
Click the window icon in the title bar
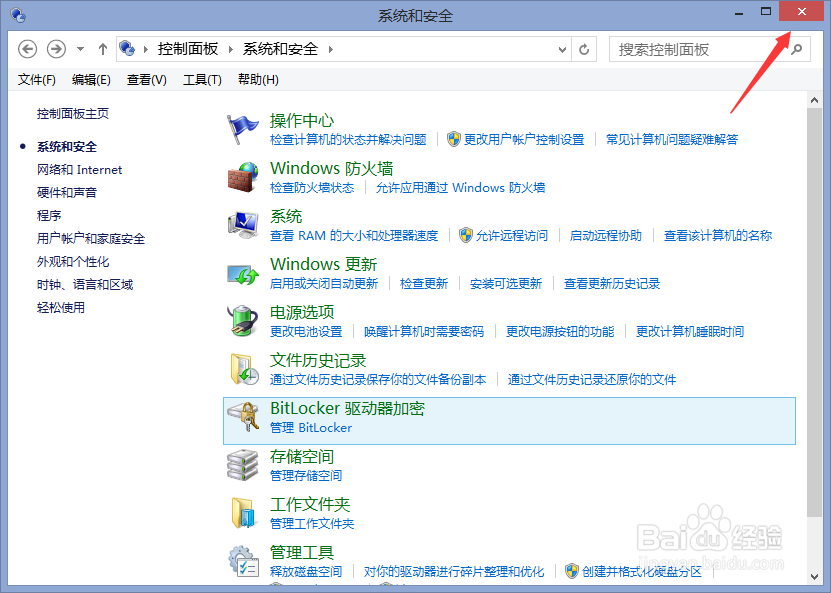point(18,15)
